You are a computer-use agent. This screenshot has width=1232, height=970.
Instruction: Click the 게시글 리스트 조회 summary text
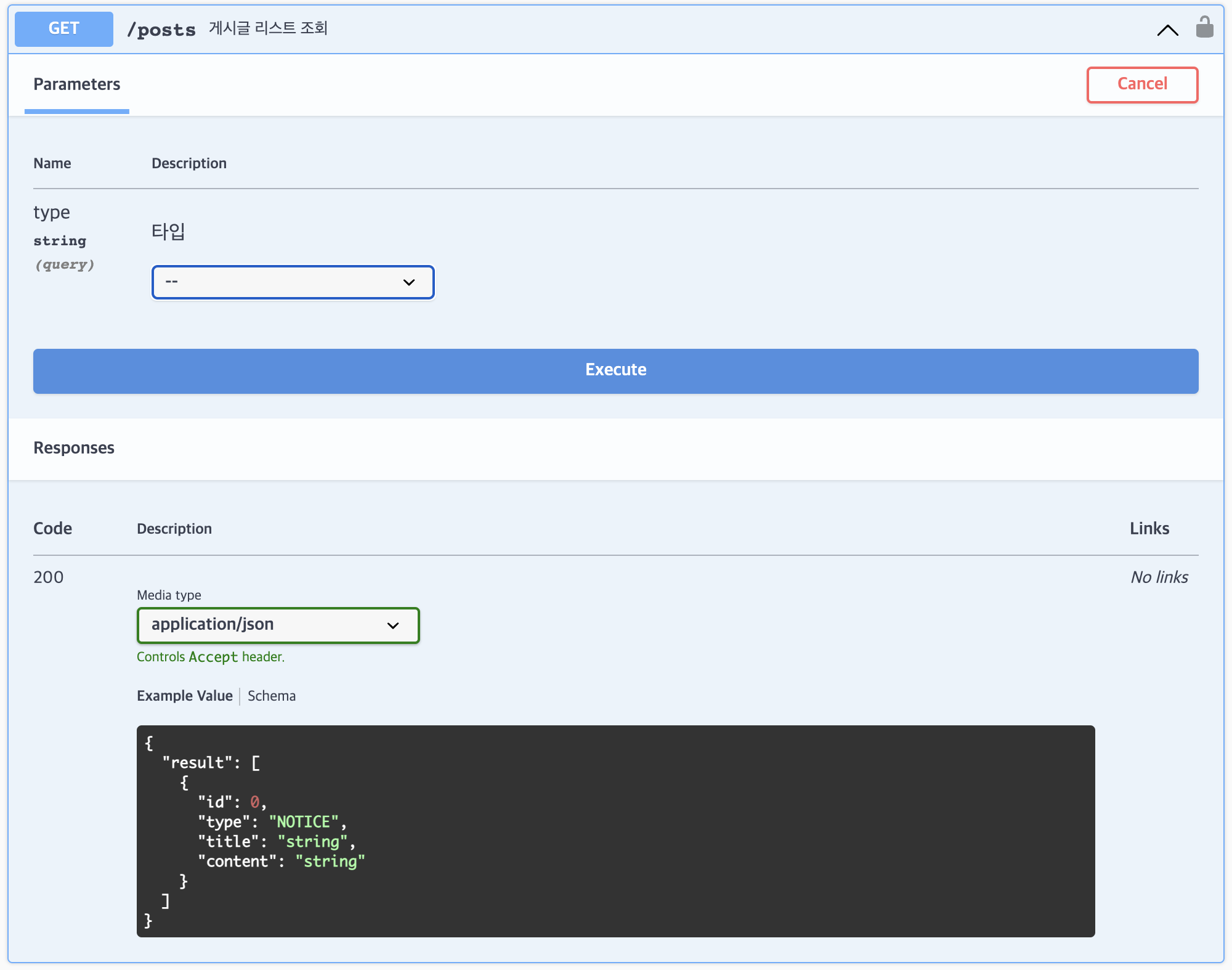coord(268,28)
